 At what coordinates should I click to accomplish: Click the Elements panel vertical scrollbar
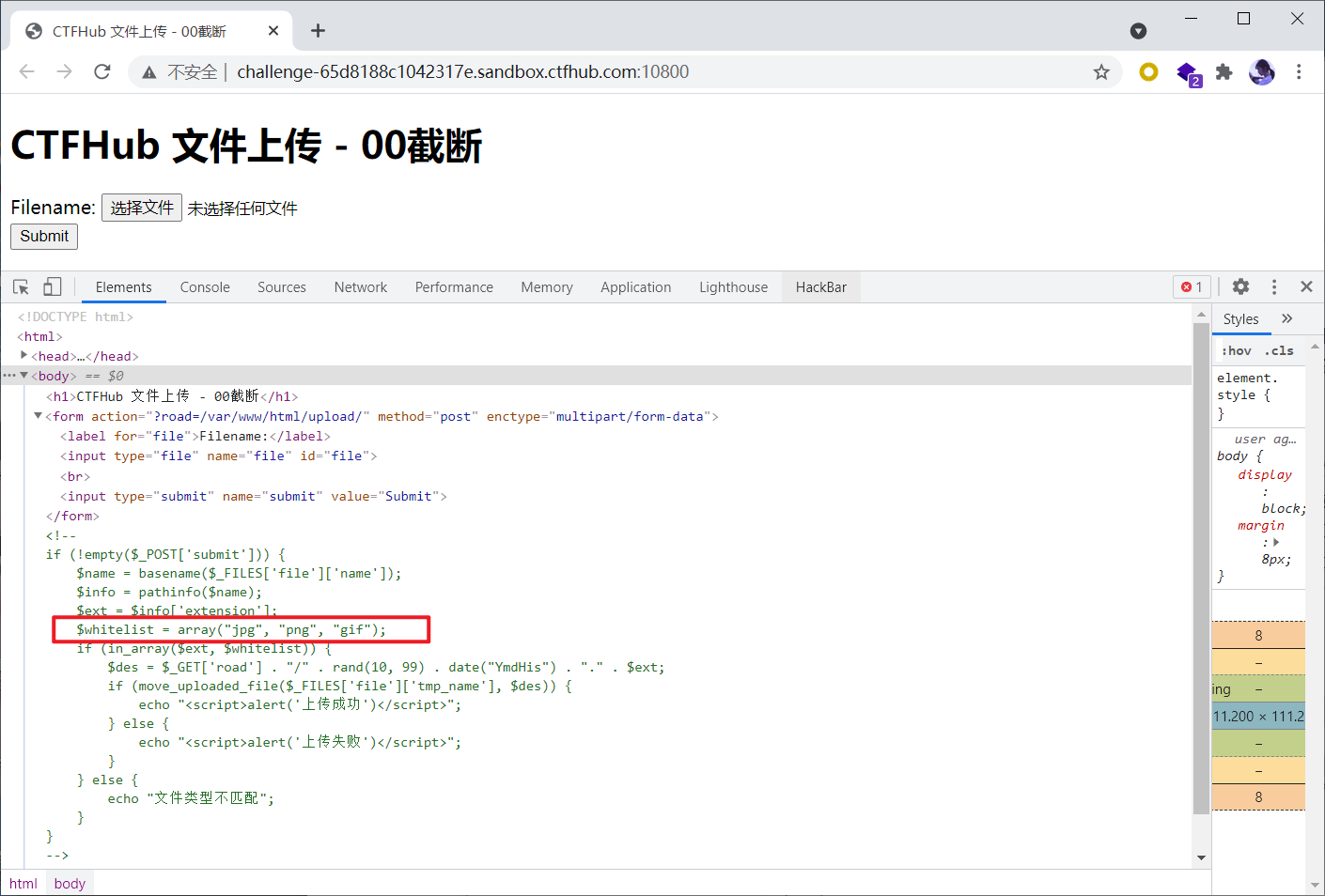pos(1201,568)
